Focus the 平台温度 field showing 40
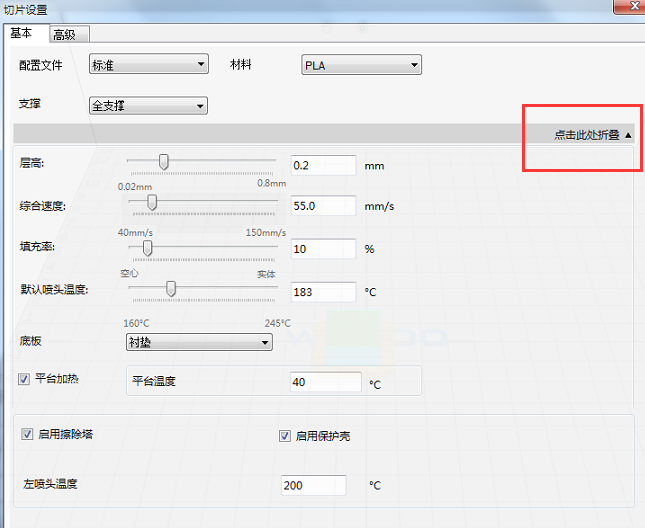645x528 pixels. click(325, 382)
